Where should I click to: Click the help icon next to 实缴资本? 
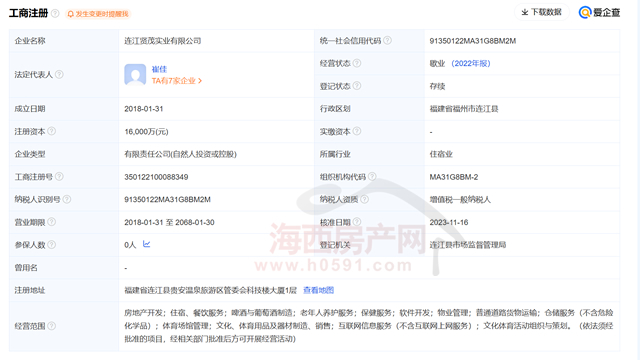point(357,131)
